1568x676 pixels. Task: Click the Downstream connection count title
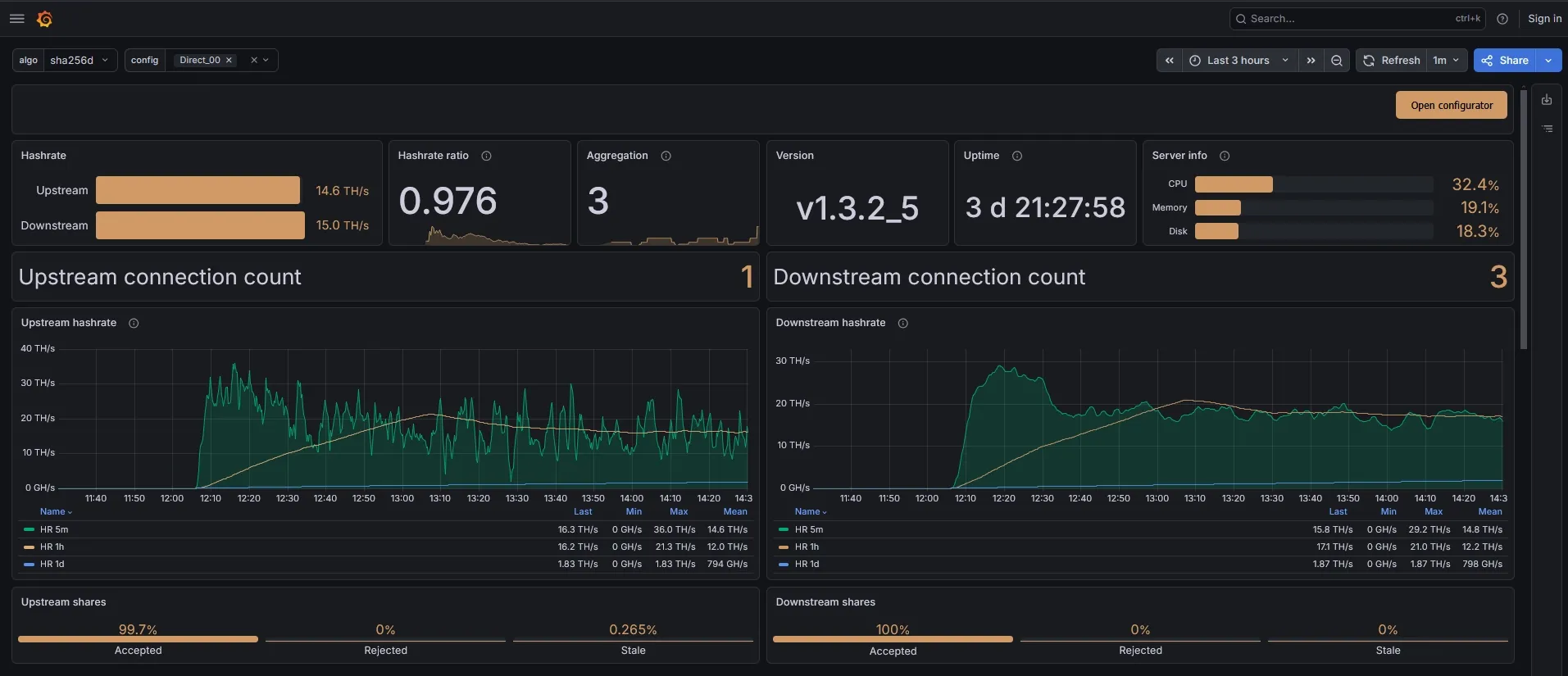(x=929, y=277)
